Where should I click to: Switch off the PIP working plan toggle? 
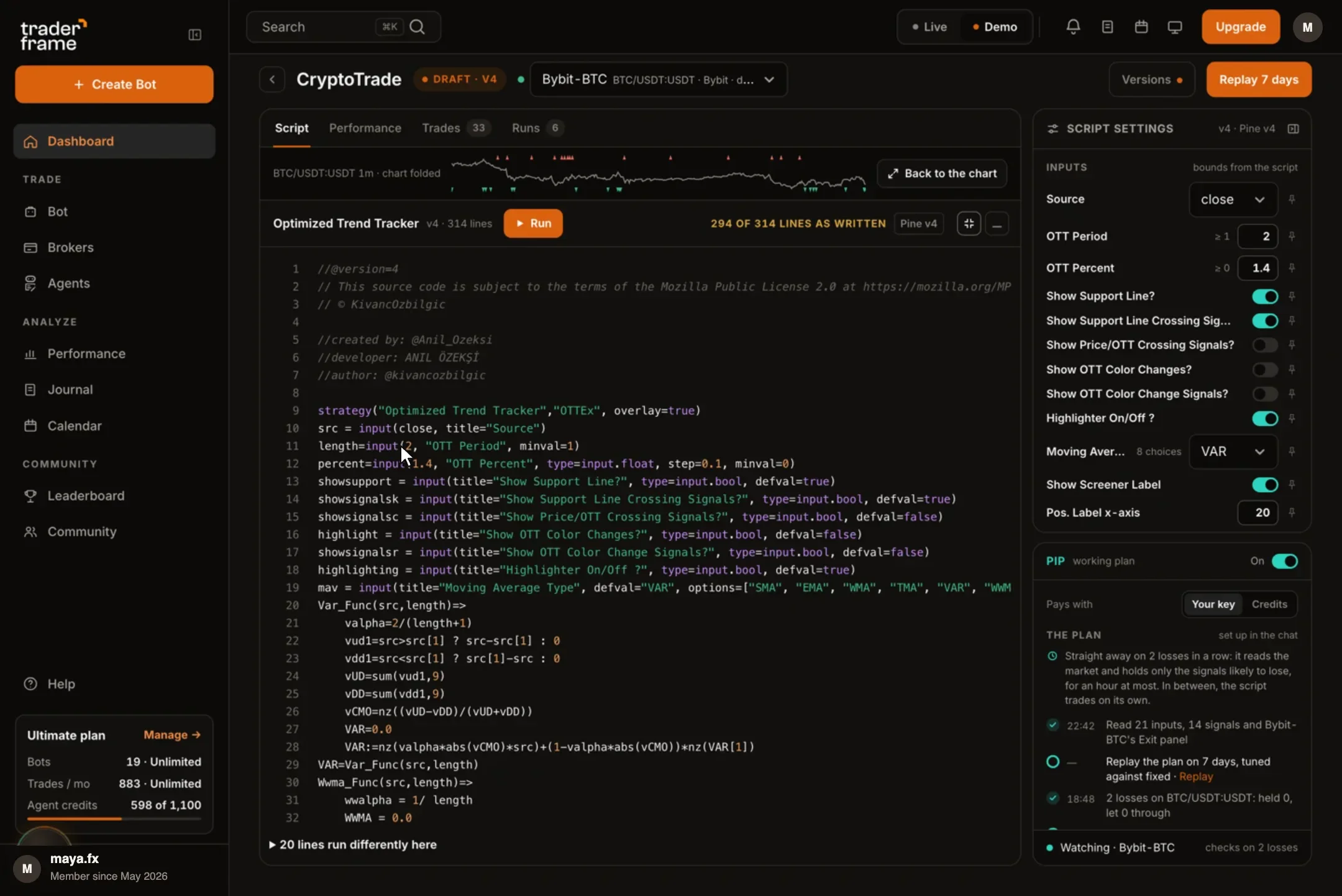point(1284,561)
